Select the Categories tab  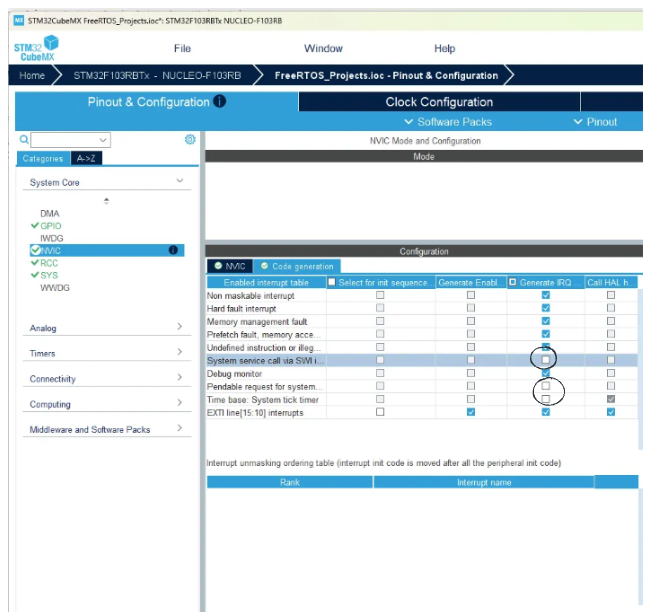[43, 159]
